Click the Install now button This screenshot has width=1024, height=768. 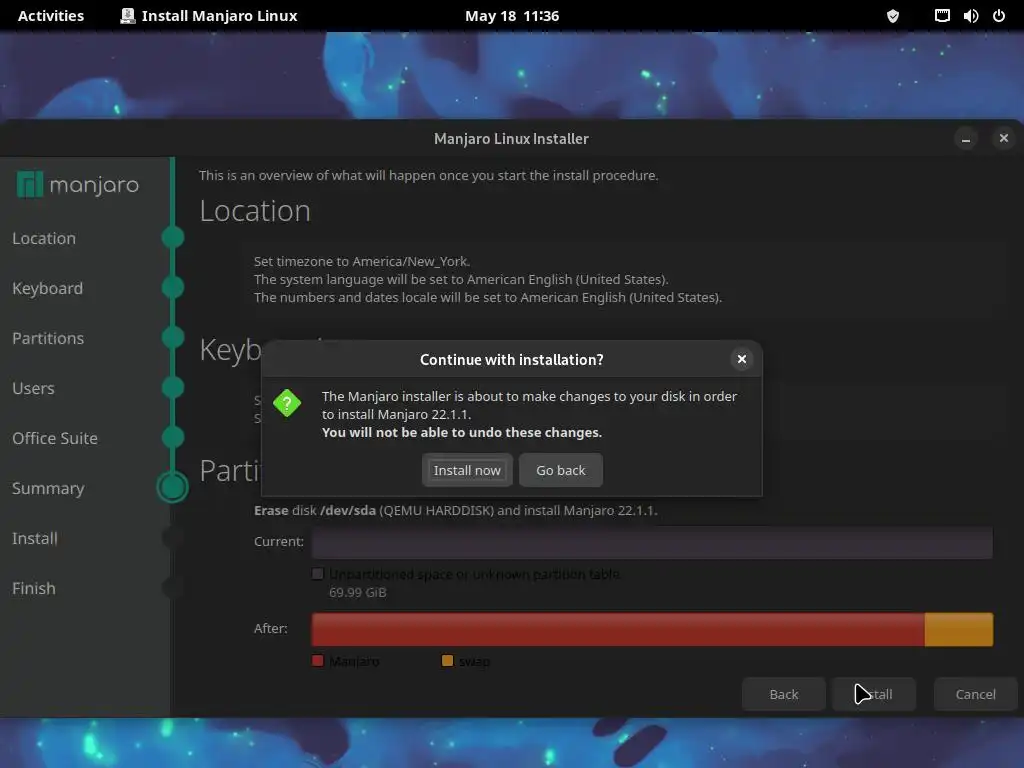pos(467,470)
